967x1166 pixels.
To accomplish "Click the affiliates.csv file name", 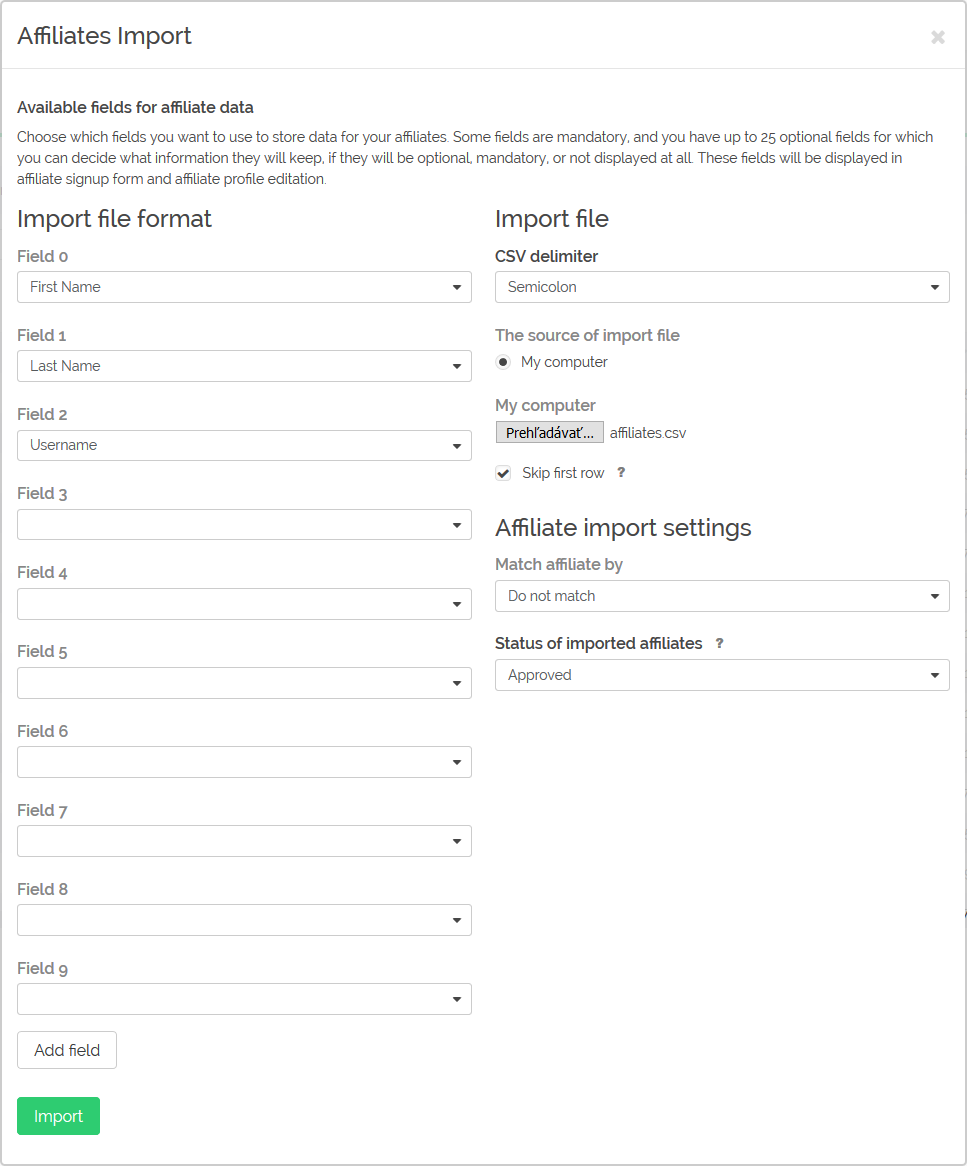I will (648, 433).
